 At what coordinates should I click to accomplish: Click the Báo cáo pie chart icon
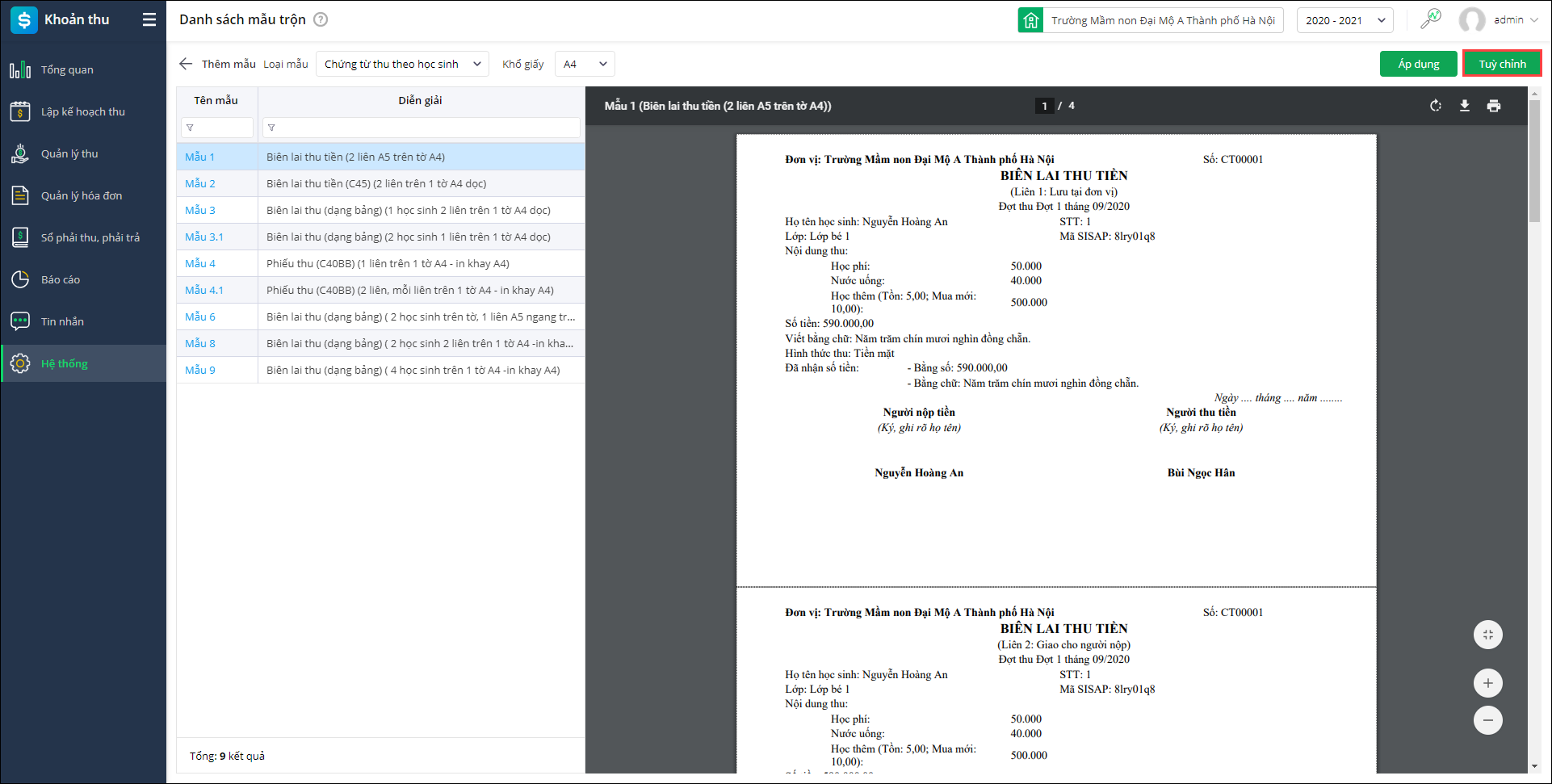coord(20,279)
